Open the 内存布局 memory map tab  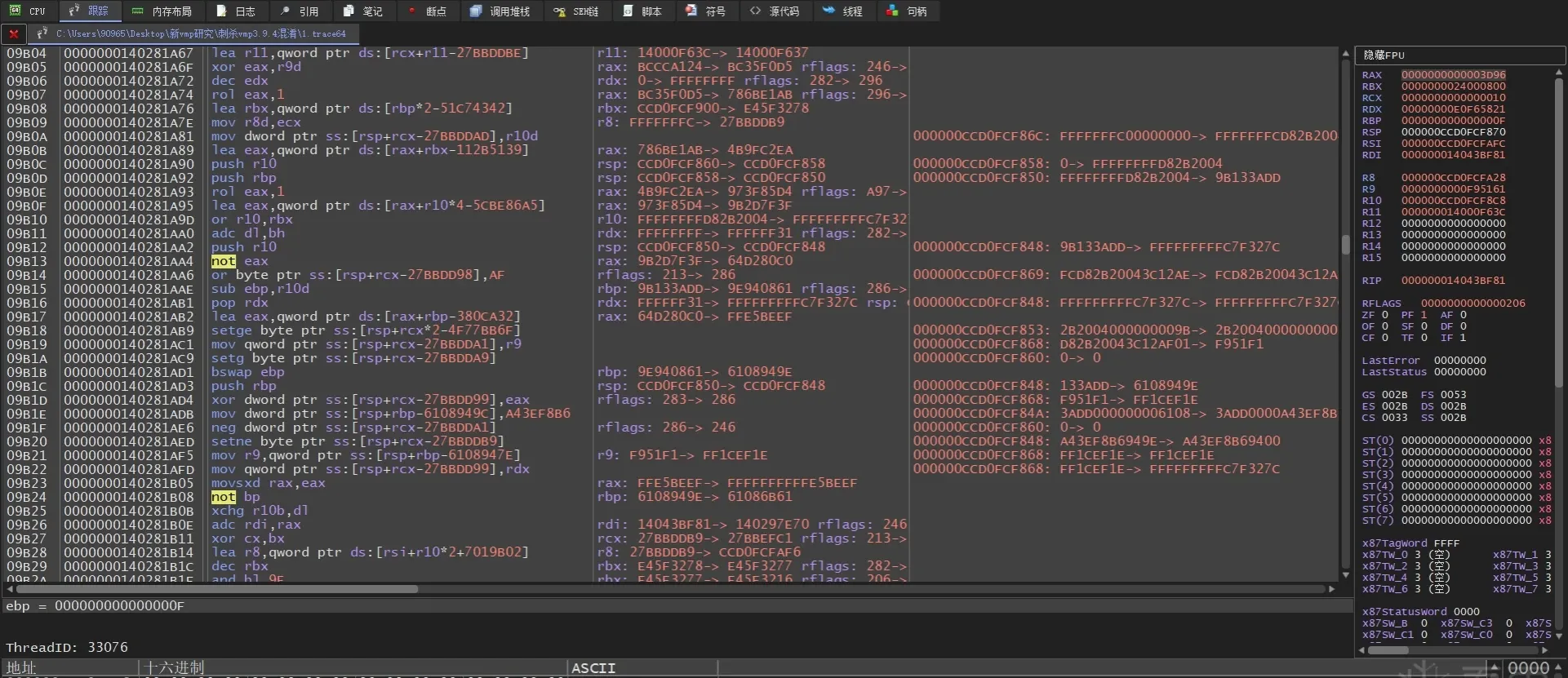(162, 11)
